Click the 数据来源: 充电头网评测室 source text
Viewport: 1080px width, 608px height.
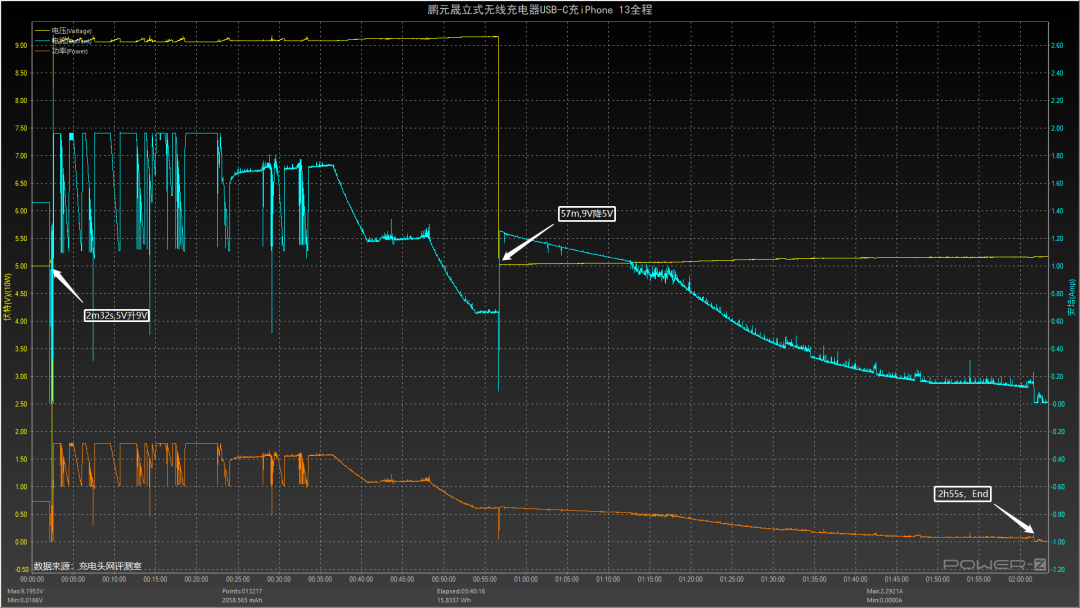pos(87,566)
